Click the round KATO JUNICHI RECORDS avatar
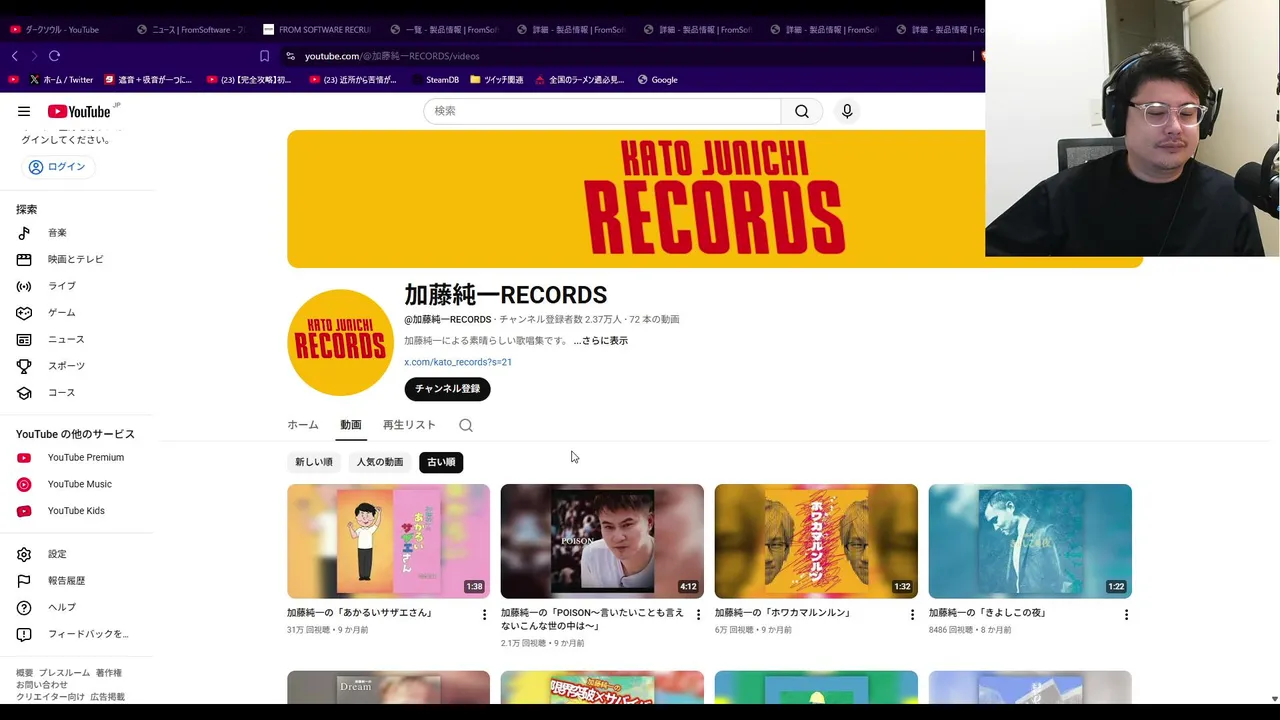The height and width of the screenshot is (720, 1280). pos(340,343)
